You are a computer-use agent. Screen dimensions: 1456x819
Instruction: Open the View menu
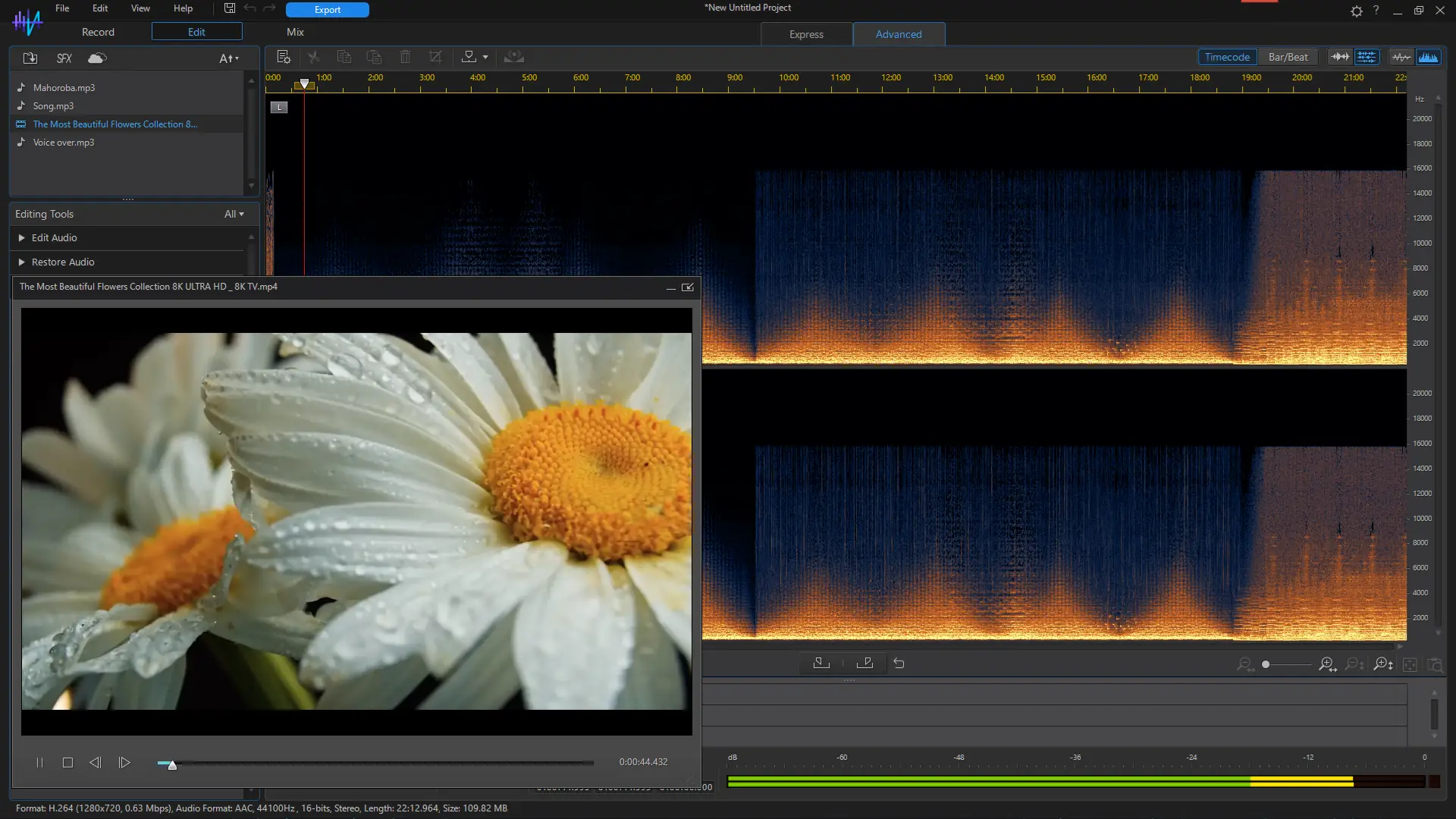click(140, 8)
